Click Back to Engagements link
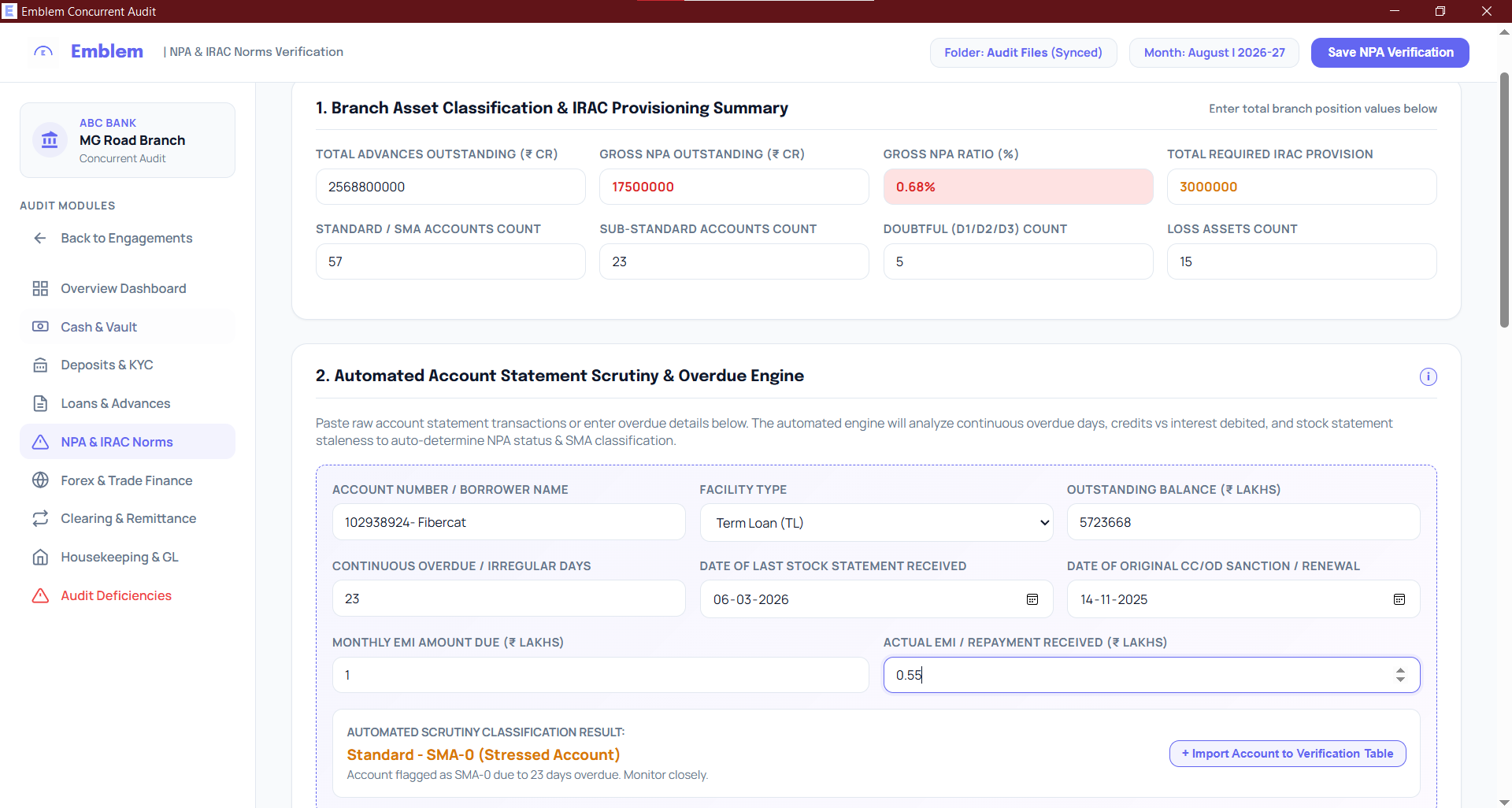1512x808 pixels. [127, 238]
